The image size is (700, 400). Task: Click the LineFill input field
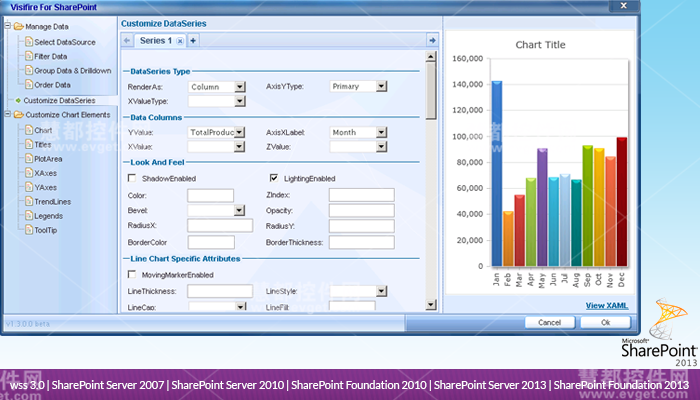(352, 306)
